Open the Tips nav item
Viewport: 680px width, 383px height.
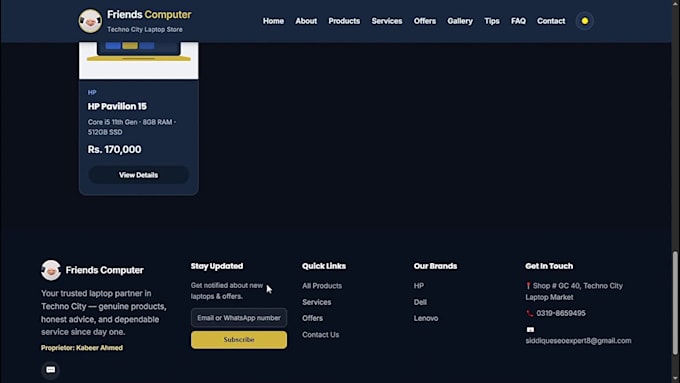pyautogui.click(x=492, y=21)
